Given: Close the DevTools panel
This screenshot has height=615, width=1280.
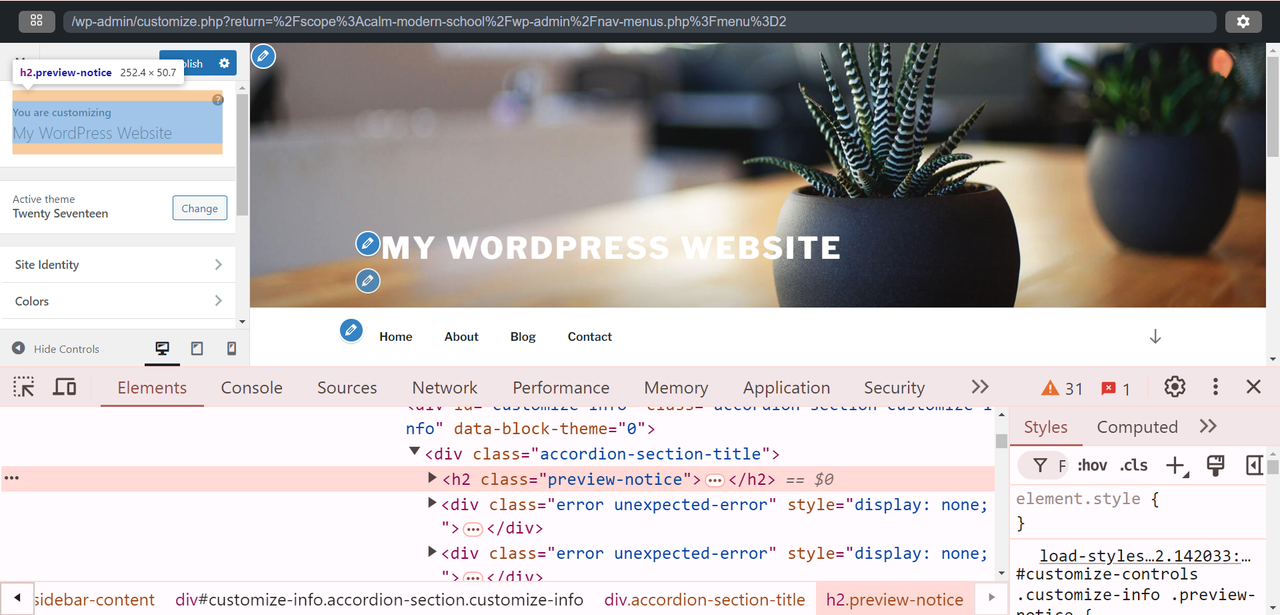Looking at the screenshot, I should [x=1254, y=387].
